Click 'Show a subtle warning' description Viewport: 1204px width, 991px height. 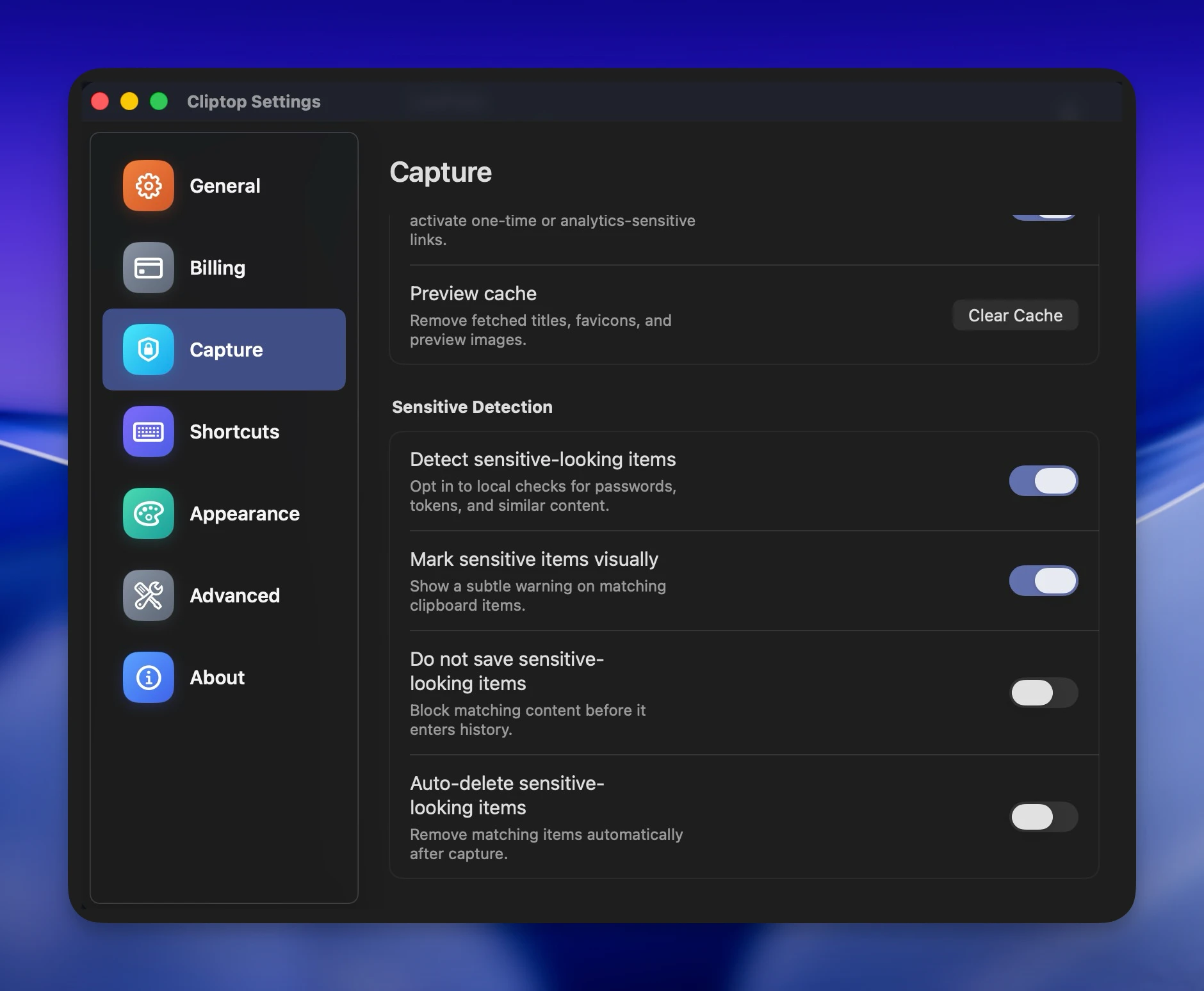538,595
